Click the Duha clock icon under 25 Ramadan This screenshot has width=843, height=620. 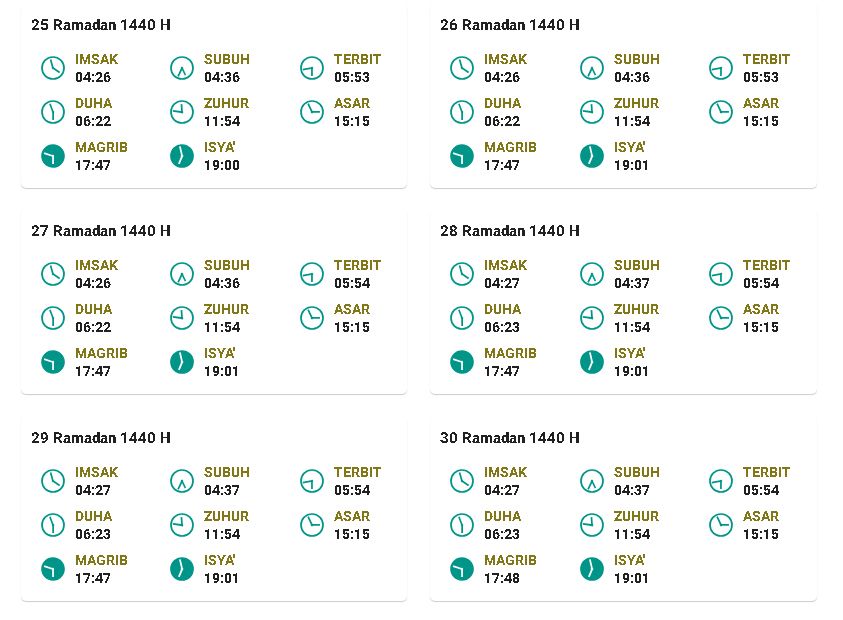click(x=53, y=112)
